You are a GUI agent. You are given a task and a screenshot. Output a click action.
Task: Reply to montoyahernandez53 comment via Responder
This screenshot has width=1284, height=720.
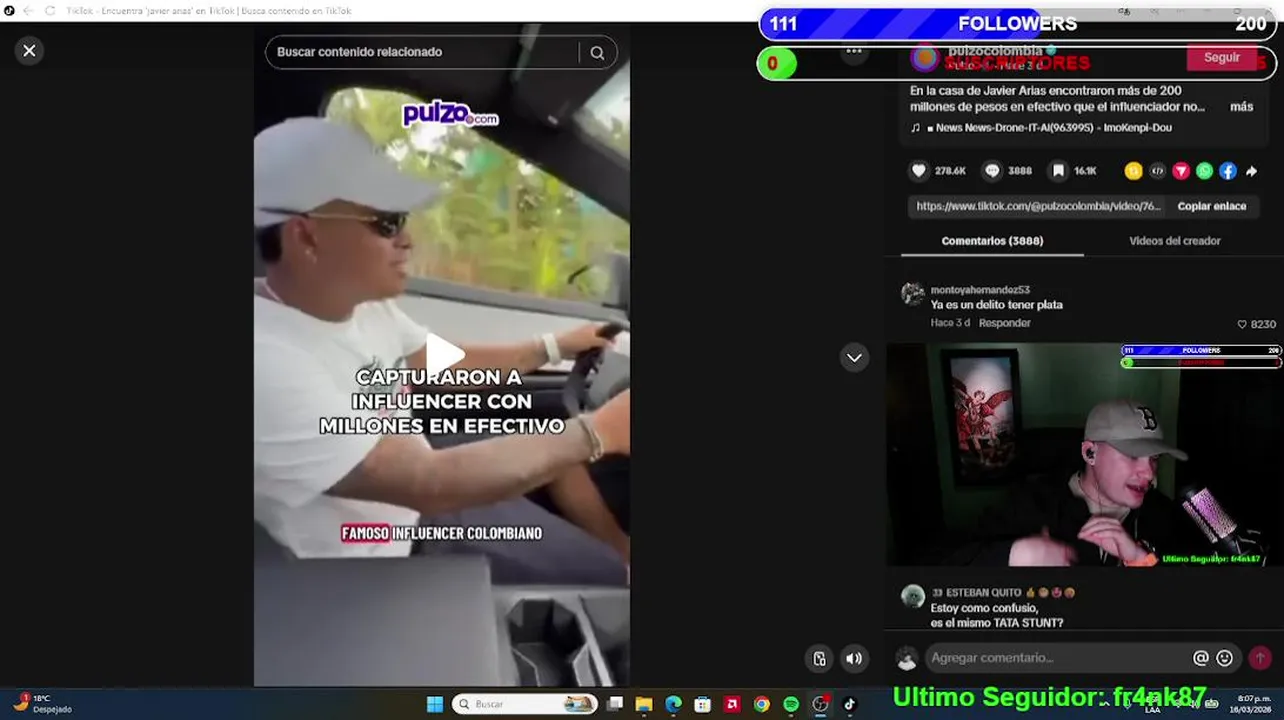[x=1004, y=323]
